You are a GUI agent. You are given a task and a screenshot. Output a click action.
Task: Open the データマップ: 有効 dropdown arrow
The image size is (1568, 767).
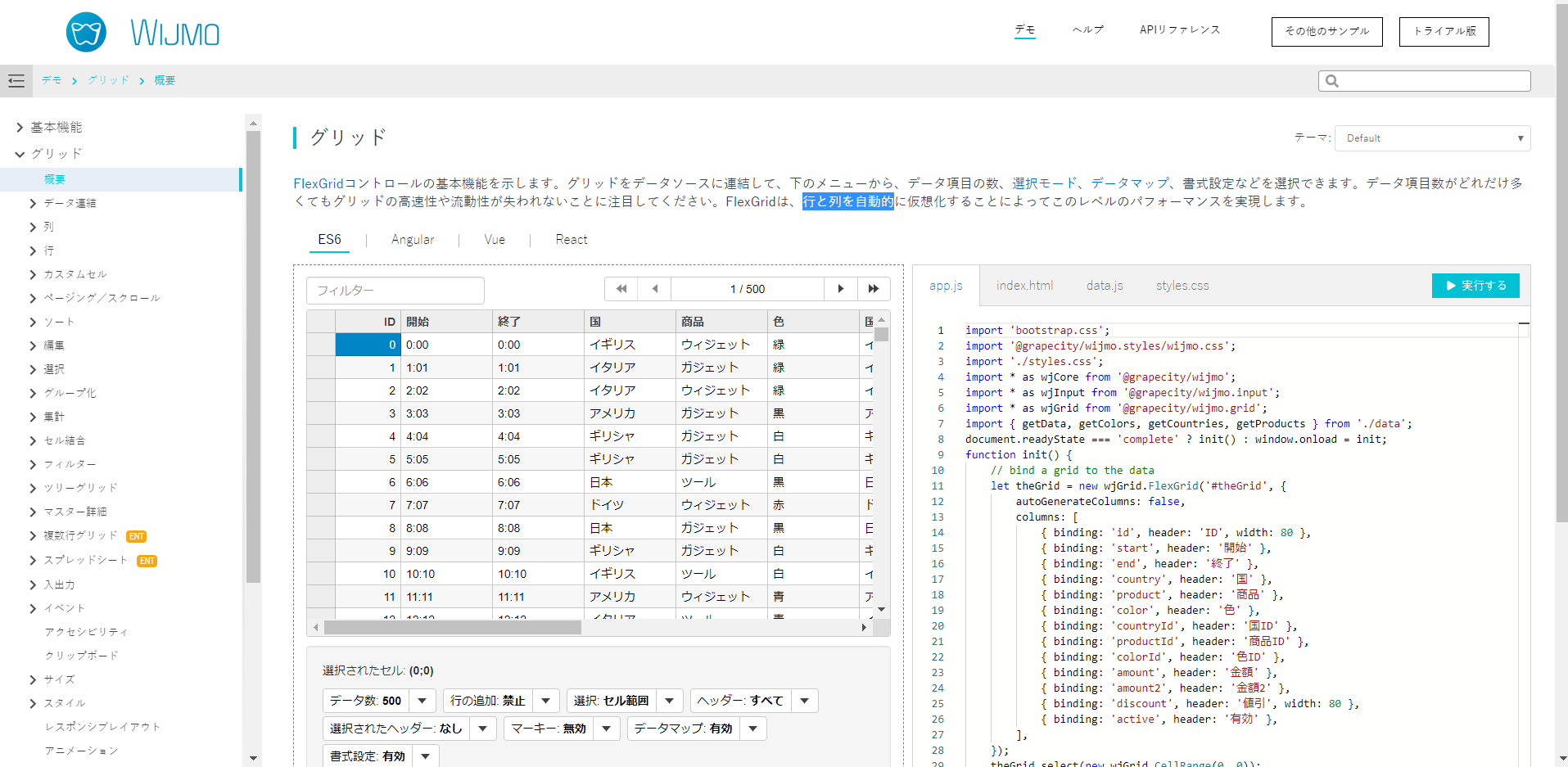(x=753, y=729)
